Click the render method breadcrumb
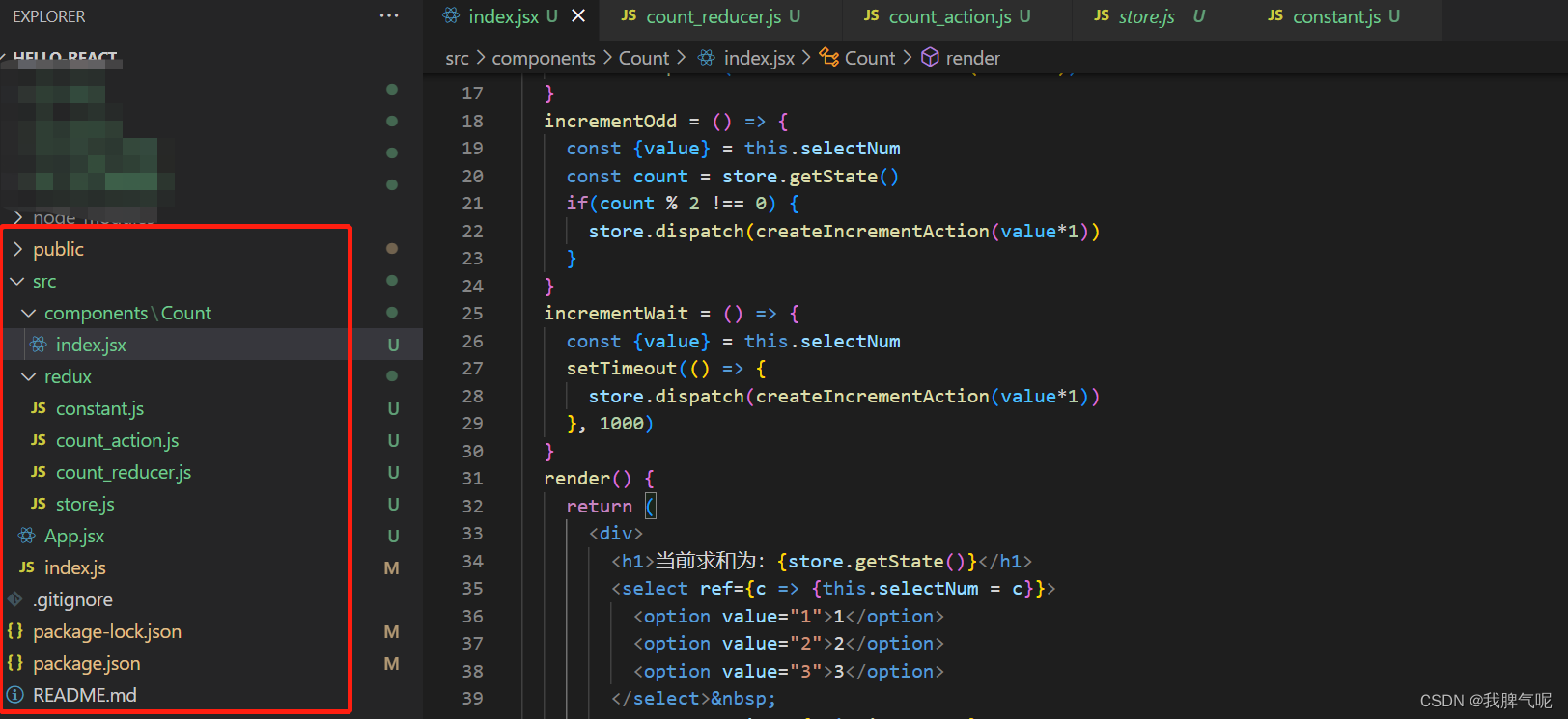1568x719 pixels. (972, 58)
